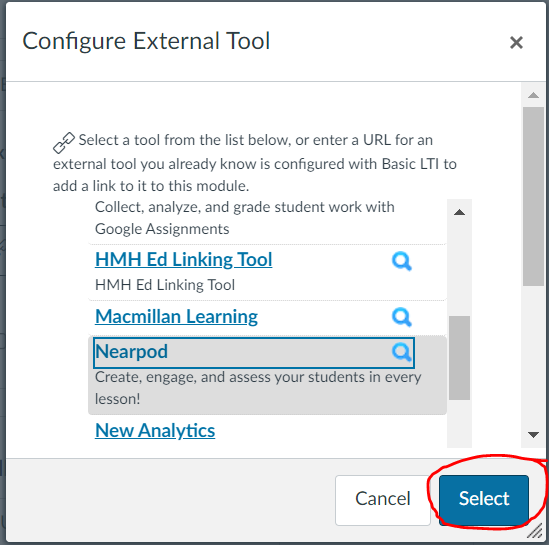The image size is (549, 545).
Task: Click the magnifier icon beside Macmillan Learning
Action: click(402, 317)
